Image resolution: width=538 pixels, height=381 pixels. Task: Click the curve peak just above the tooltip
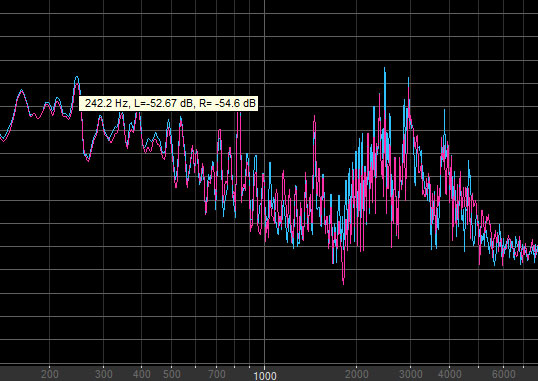[x=77, y=78]
